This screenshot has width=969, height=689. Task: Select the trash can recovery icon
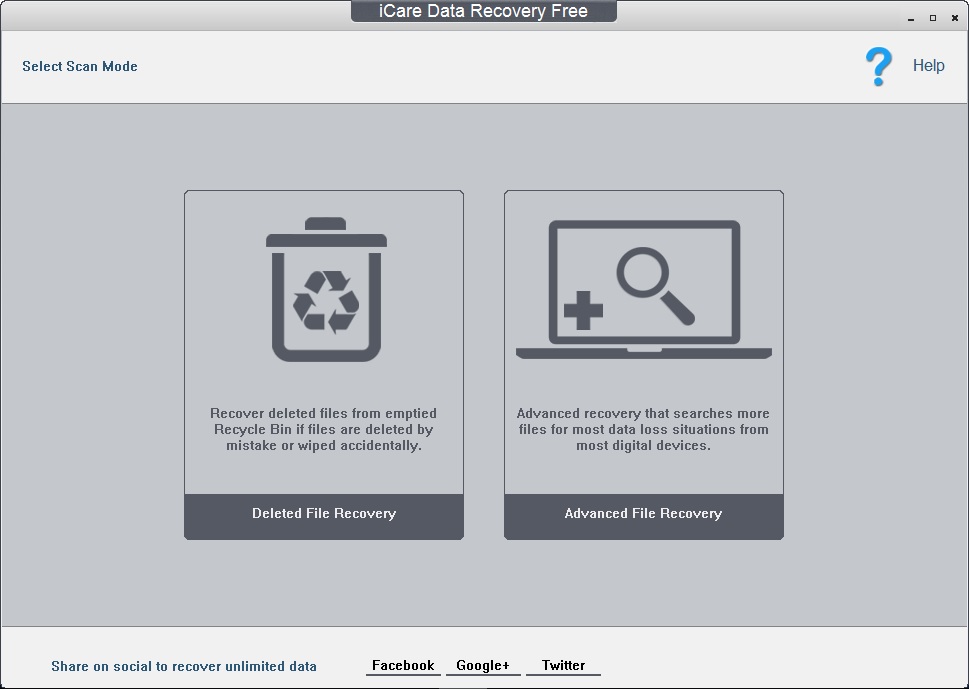[x=323, y=290]
